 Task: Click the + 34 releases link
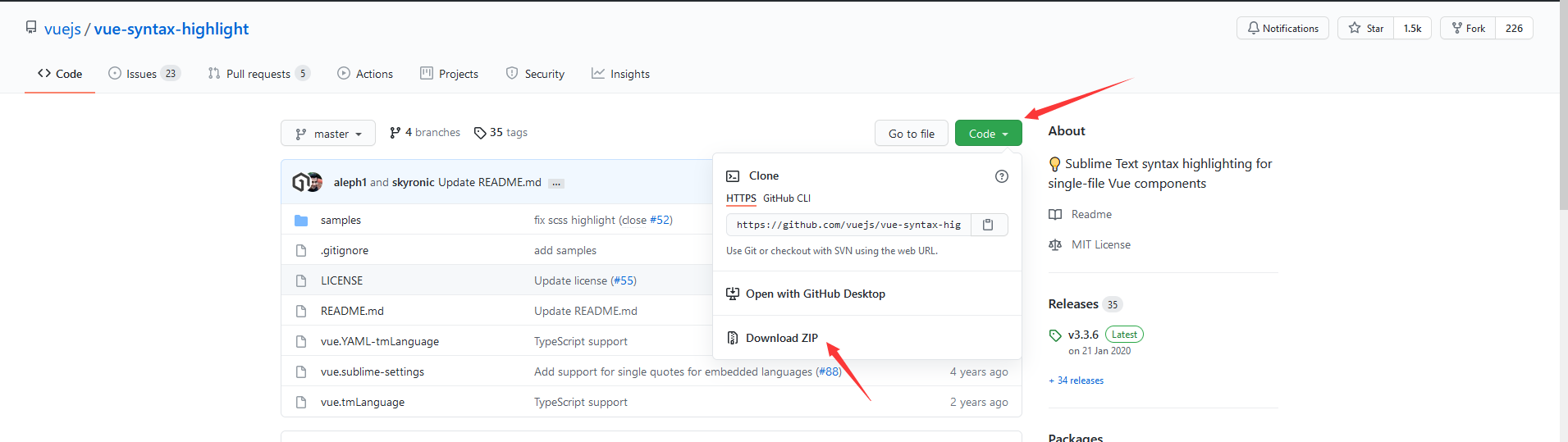[1076, 380]
